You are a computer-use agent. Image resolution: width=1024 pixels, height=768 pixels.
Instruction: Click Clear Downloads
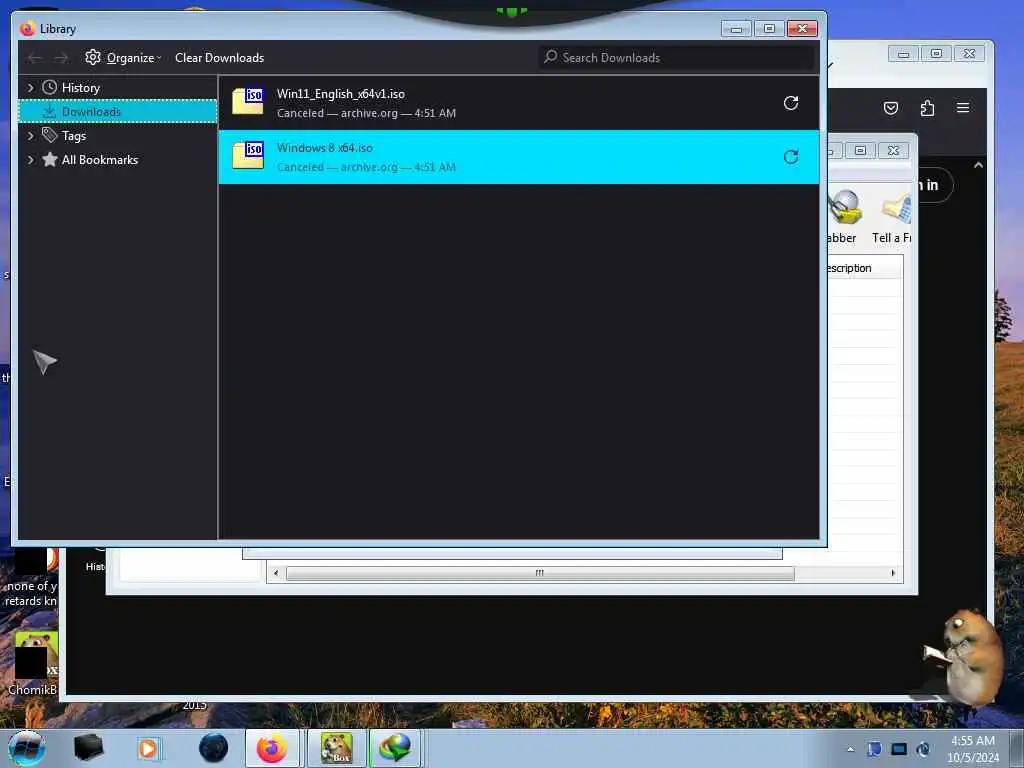(219, 57)
